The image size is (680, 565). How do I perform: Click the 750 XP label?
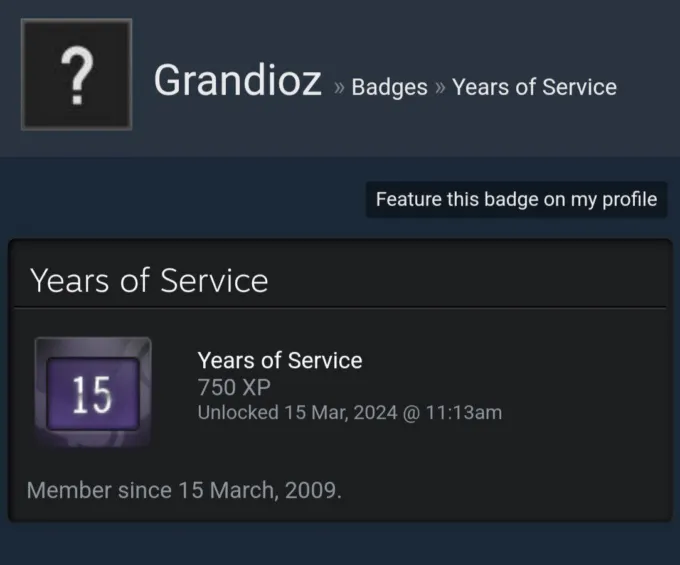coord(234,387)
